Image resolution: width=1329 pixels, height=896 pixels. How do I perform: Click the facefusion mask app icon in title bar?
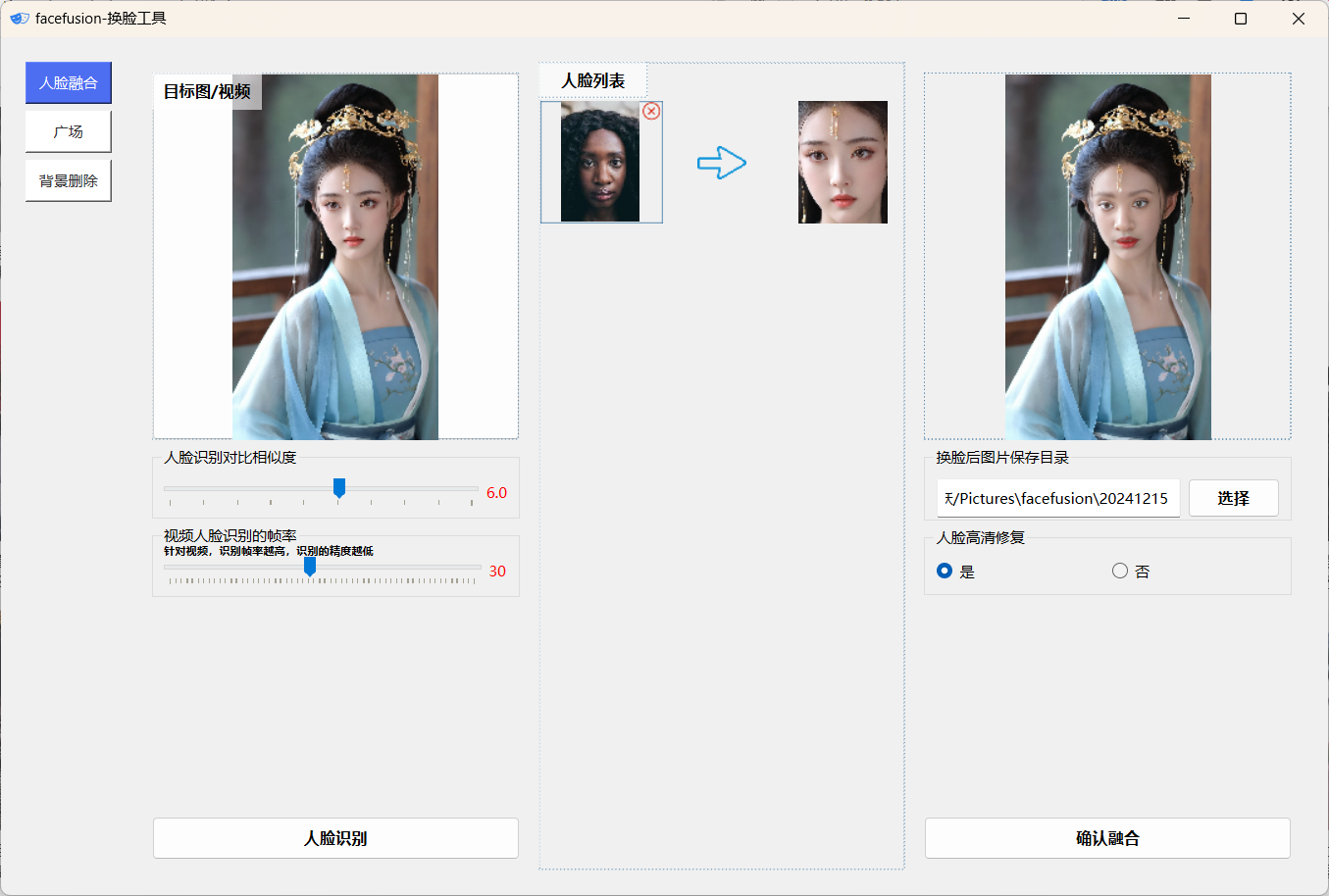pyautogui.click(x=19, y=18)
